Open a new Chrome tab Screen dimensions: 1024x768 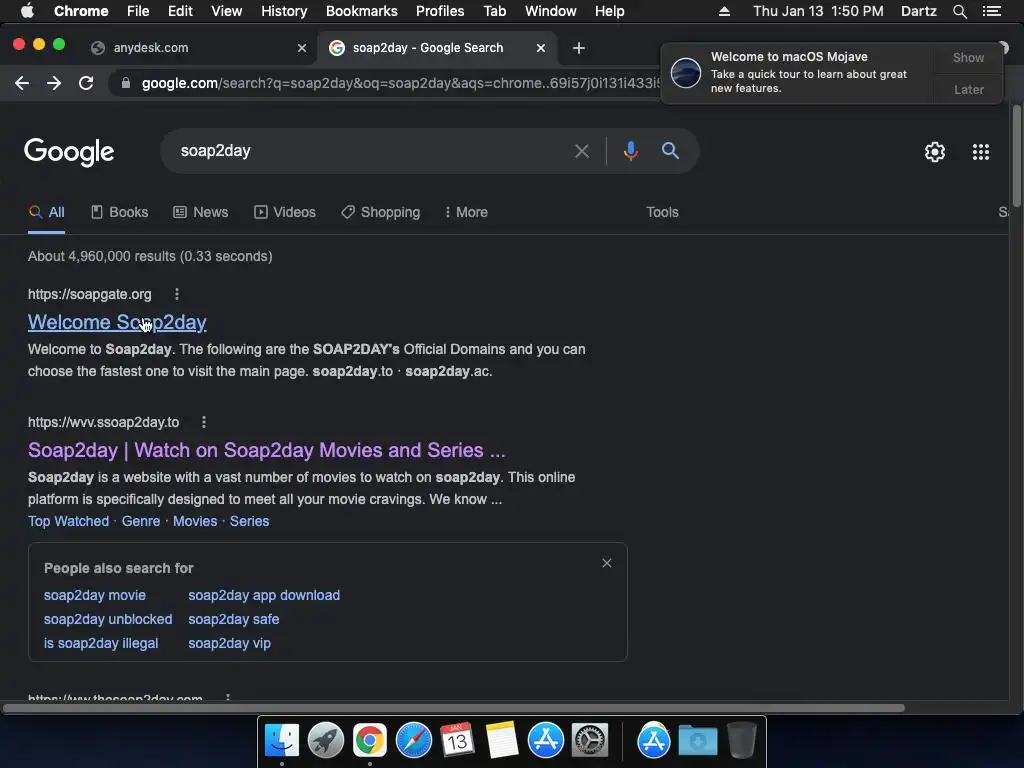click(579, 48)
